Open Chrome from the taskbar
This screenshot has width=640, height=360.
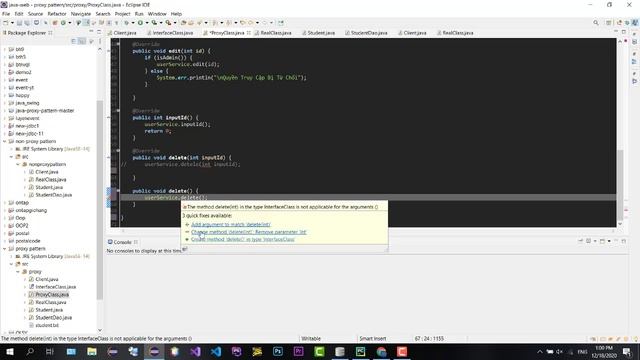click(381, 351)
